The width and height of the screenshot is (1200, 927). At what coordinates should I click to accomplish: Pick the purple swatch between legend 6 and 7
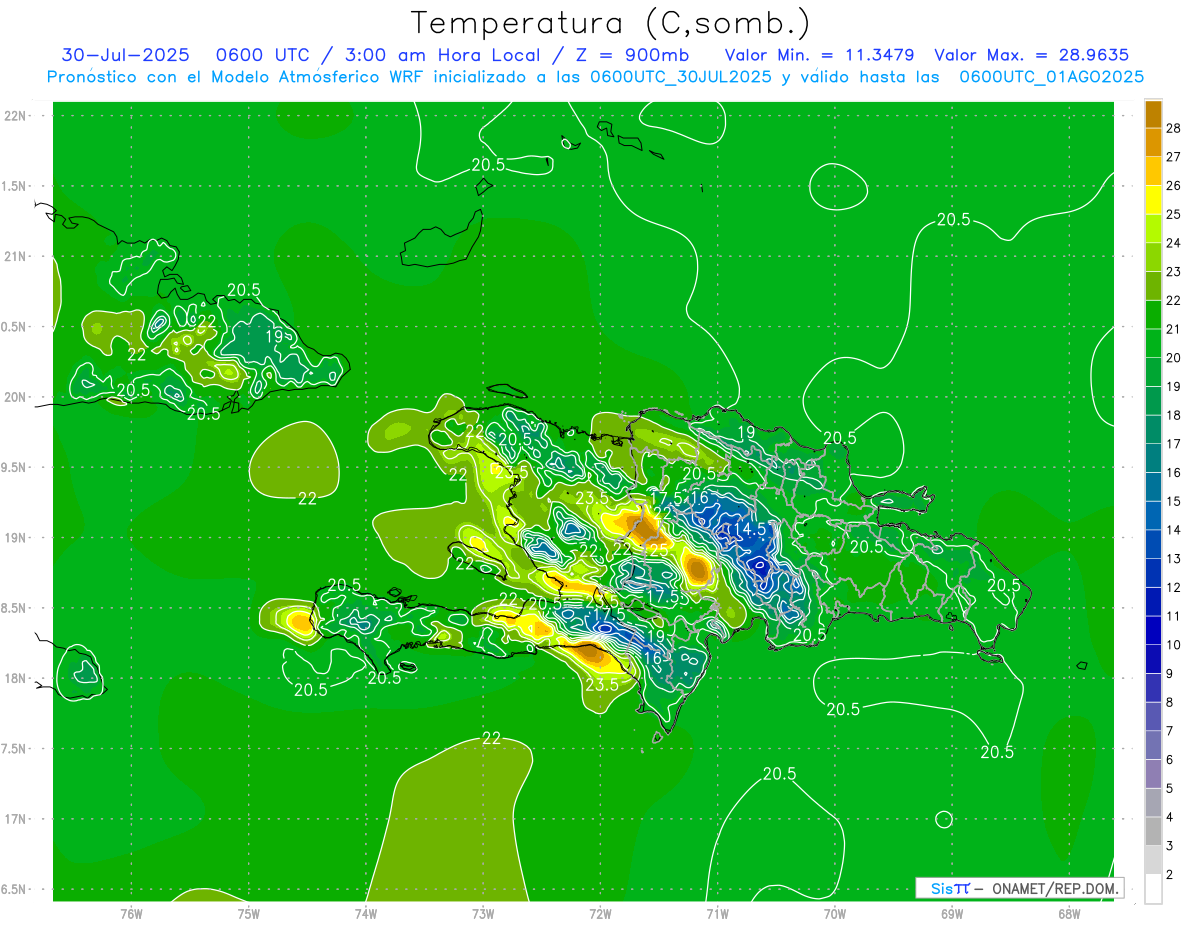point(1153,745)
